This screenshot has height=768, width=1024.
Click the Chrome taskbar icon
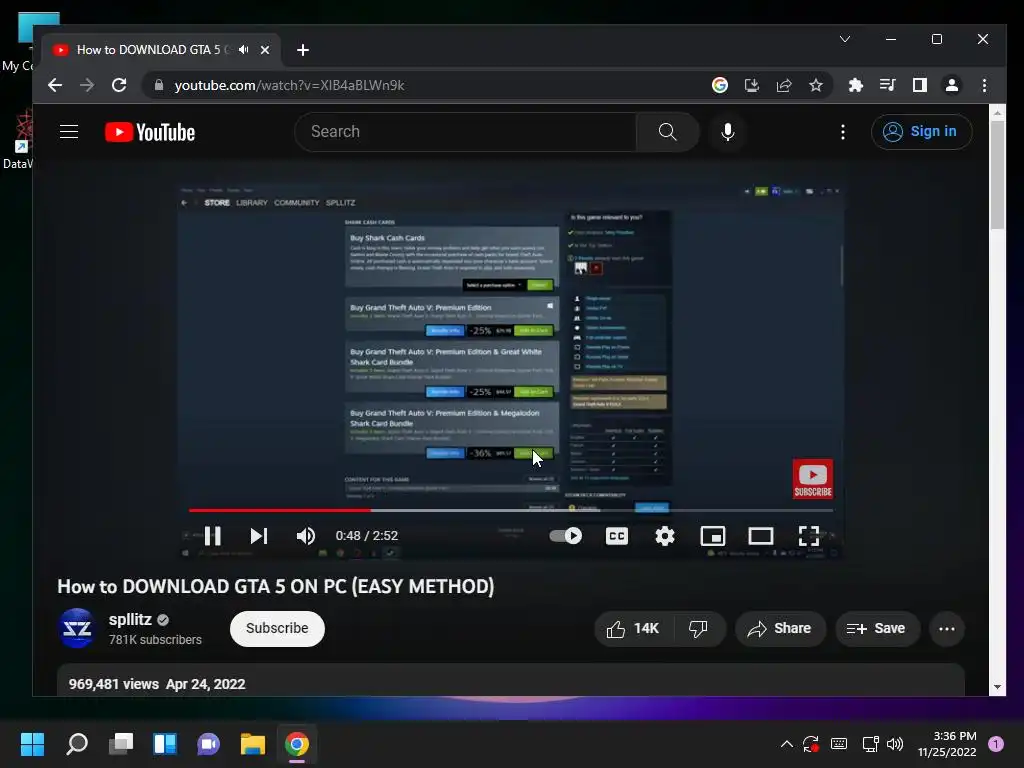296,744
